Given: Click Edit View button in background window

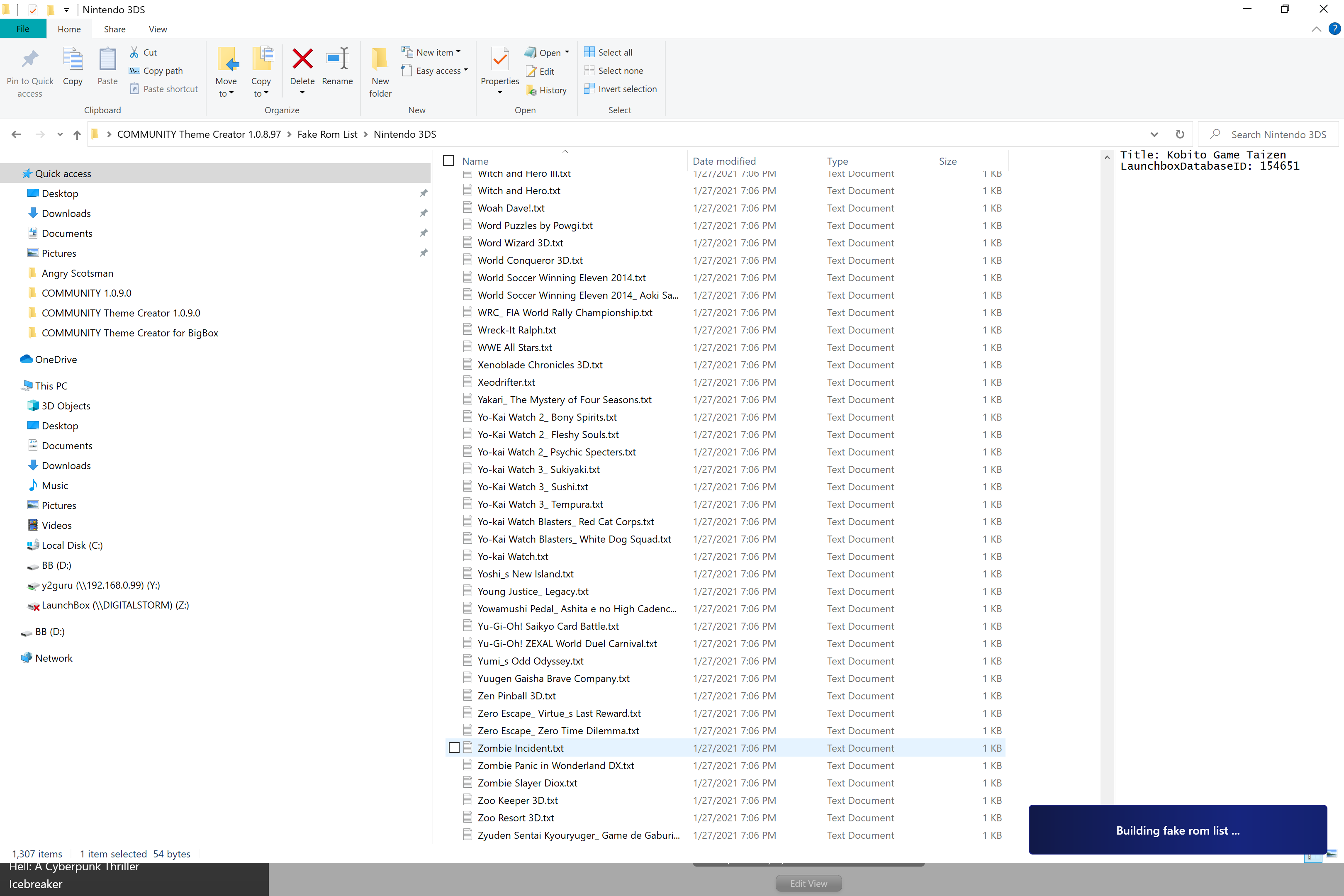Looking at the screenshot, I should (x=808, y=884).
